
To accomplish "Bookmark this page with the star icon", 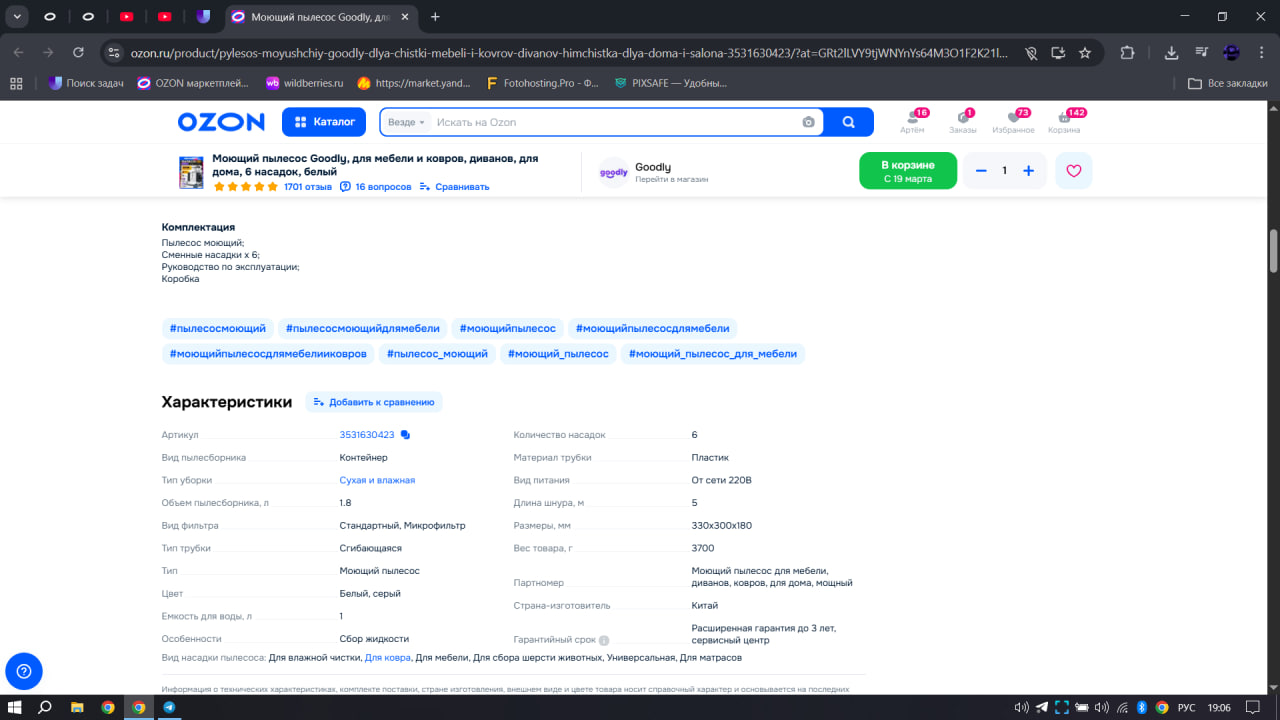I will (x=1085, y=53).
